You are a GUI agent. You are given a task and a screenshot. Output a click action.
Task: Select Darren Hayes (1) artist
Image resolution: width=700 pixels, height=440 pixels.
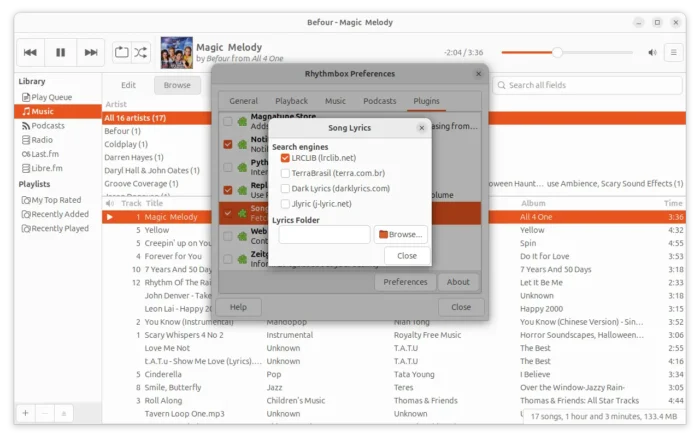[134, 158]
